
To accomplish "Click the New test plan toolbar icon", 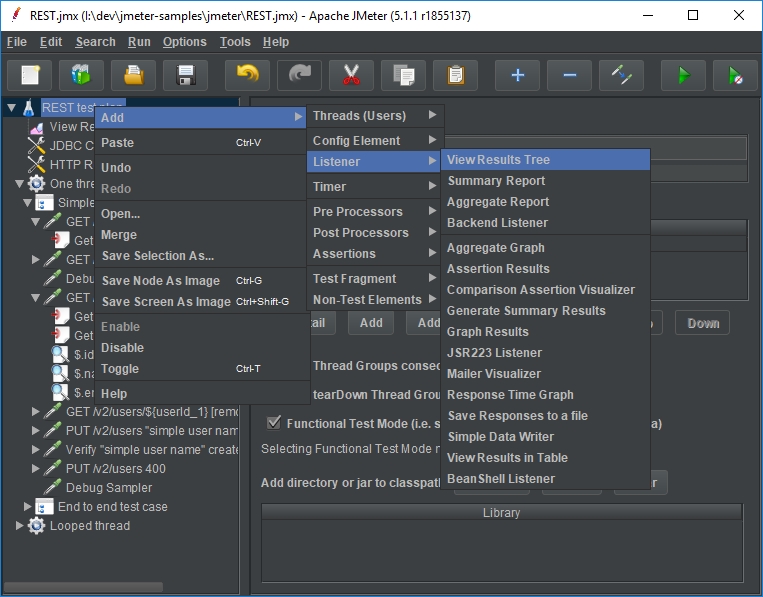I will coord(30,75).
